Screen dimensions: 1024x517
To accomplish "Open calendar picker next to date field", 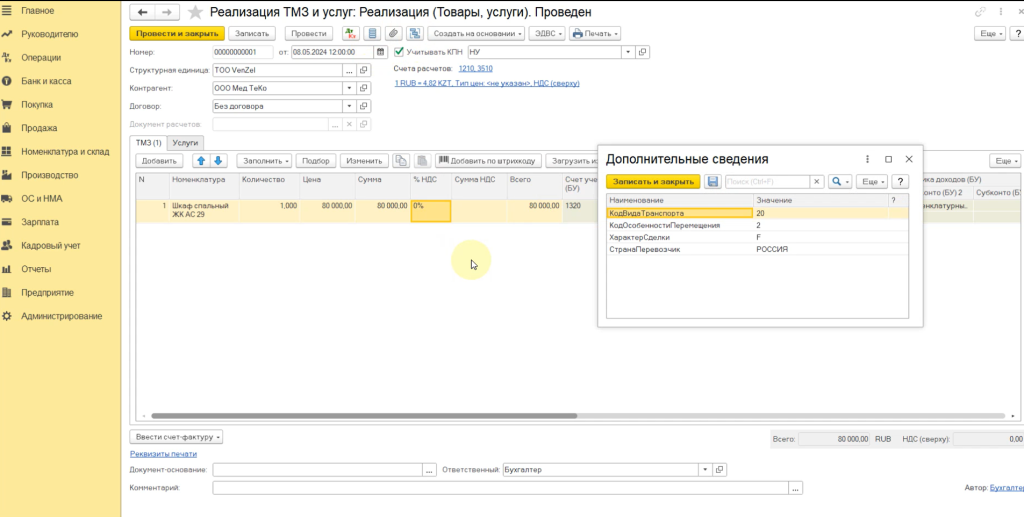I will click(x=383, y=52).
